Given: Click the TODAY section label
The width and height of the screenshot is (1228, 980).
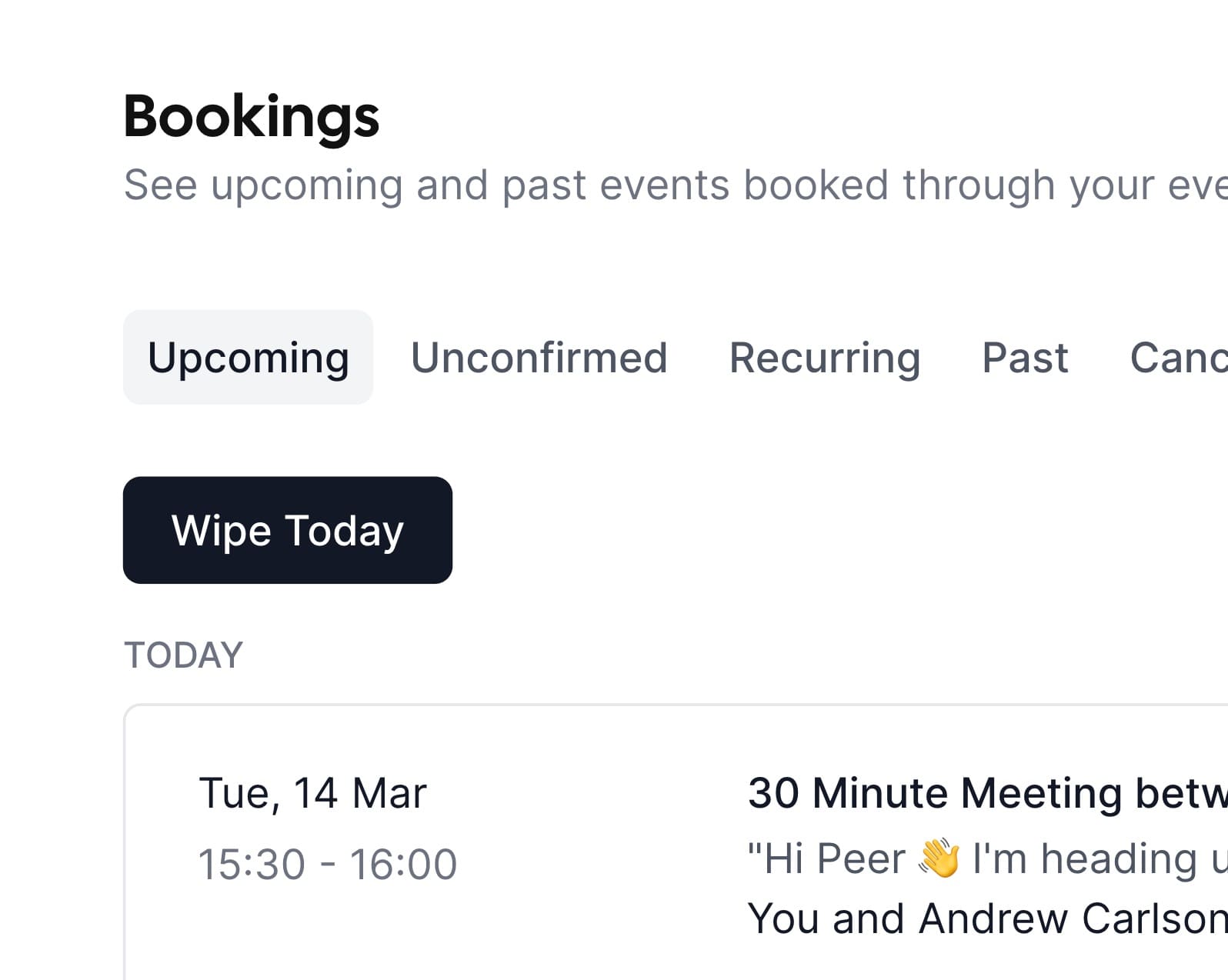Looking at the screenshot, I should 183,655.
